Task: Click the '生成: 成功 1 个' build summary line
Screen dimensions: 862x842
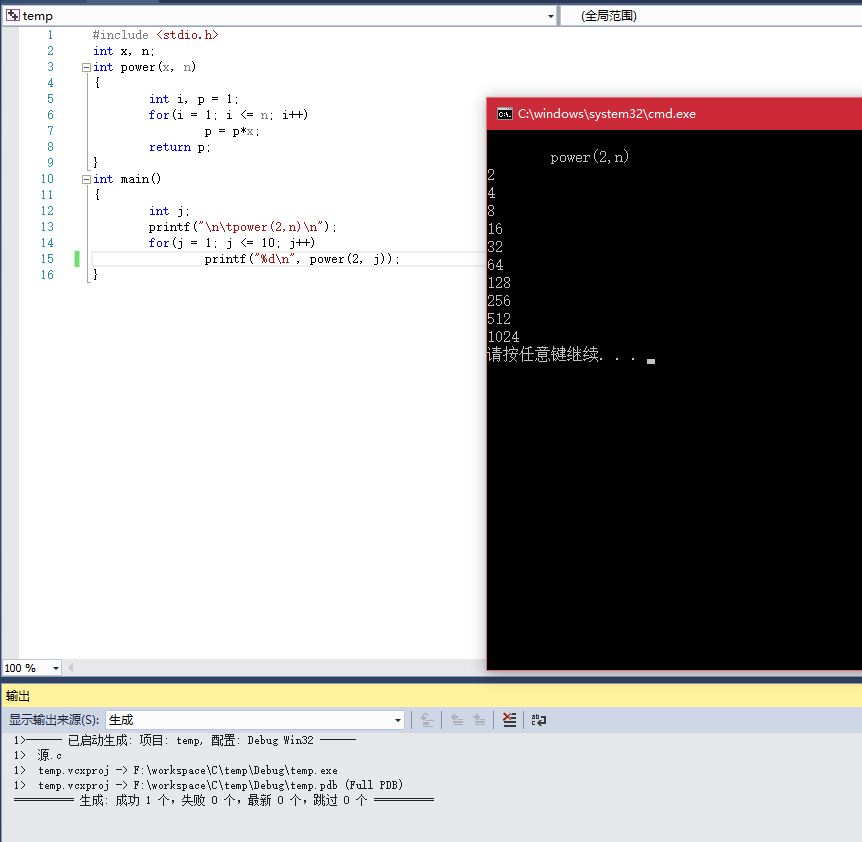Action: click(x=224, y=800)
